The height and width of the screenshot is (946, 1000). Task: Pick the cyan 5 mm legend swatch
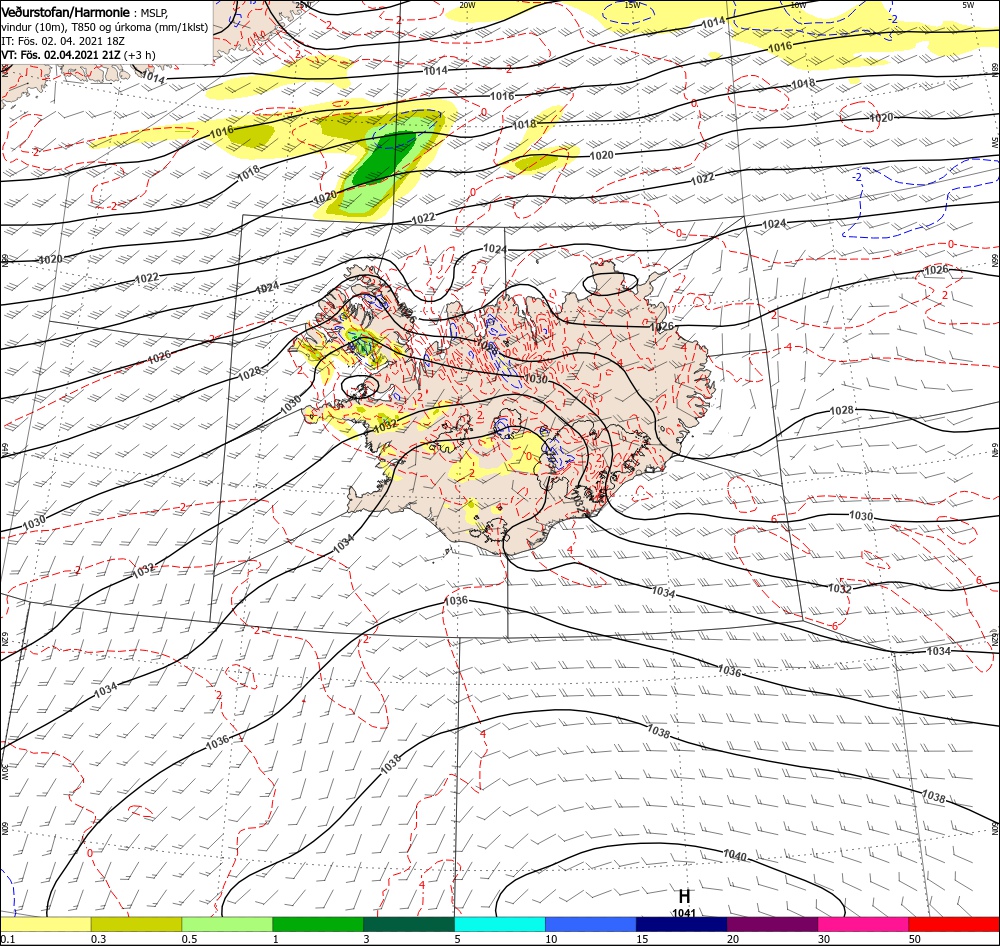[x=500, y=925]
